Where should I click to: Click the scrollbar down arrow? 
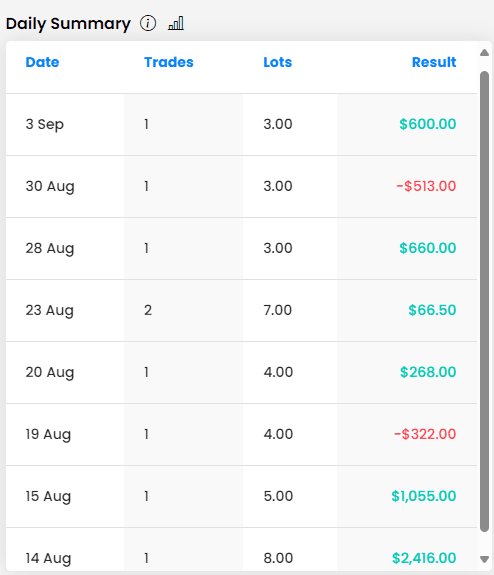click(x=484, y=559)
